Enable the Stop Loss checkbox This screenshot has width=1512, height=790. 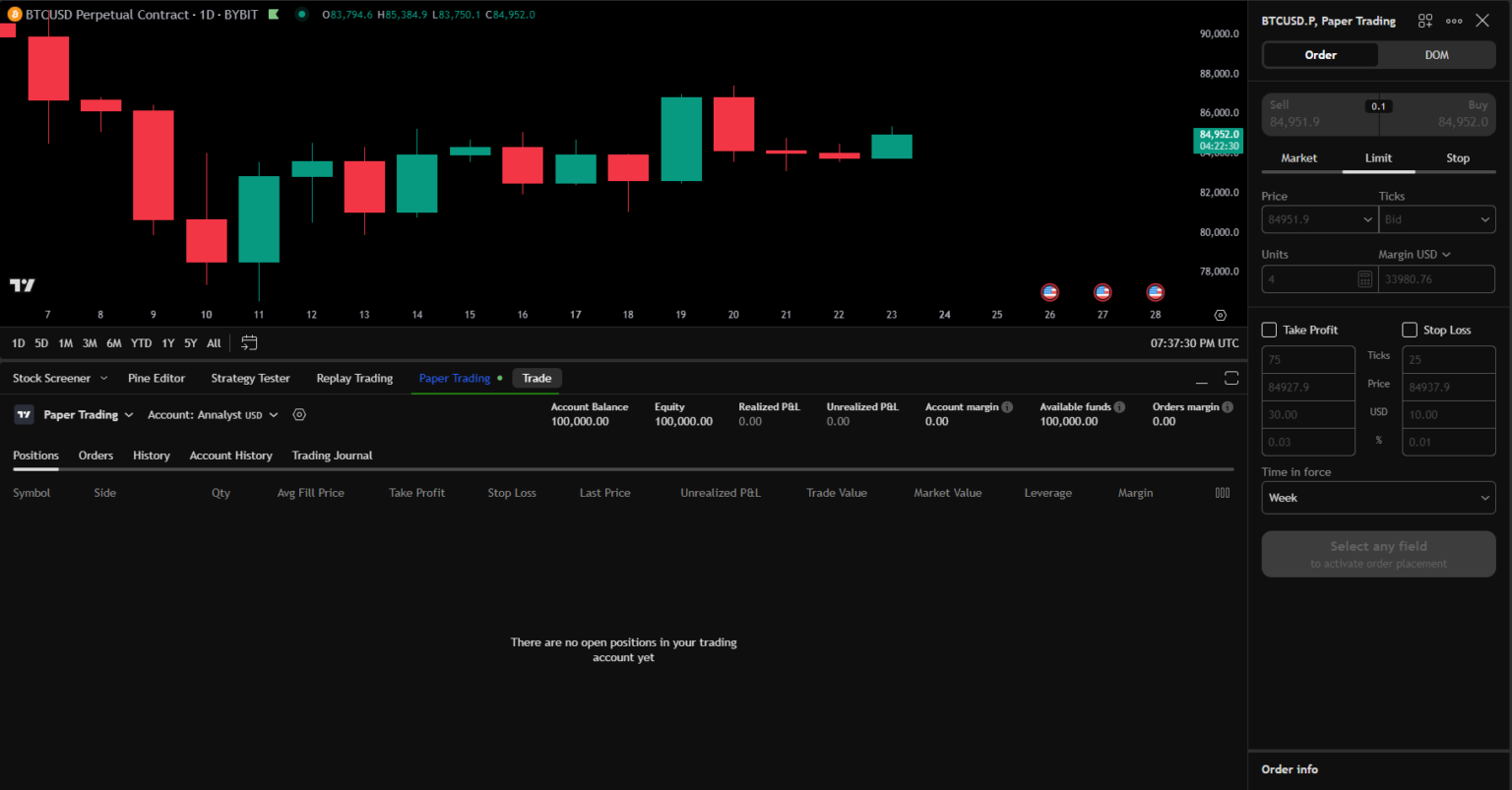1409,330
